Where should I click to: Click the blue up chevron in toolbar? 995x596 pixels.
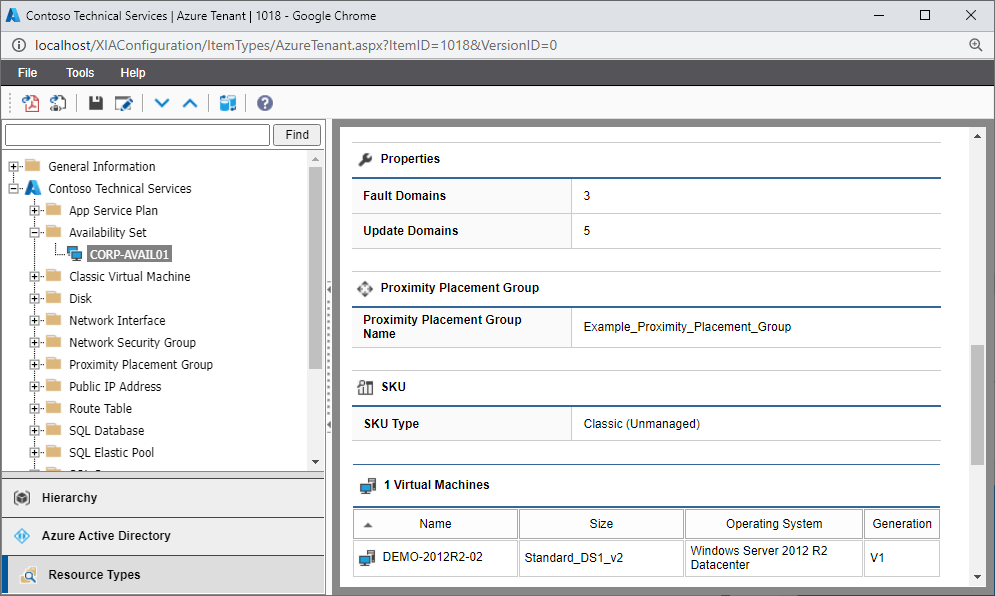tap(190, 103)
